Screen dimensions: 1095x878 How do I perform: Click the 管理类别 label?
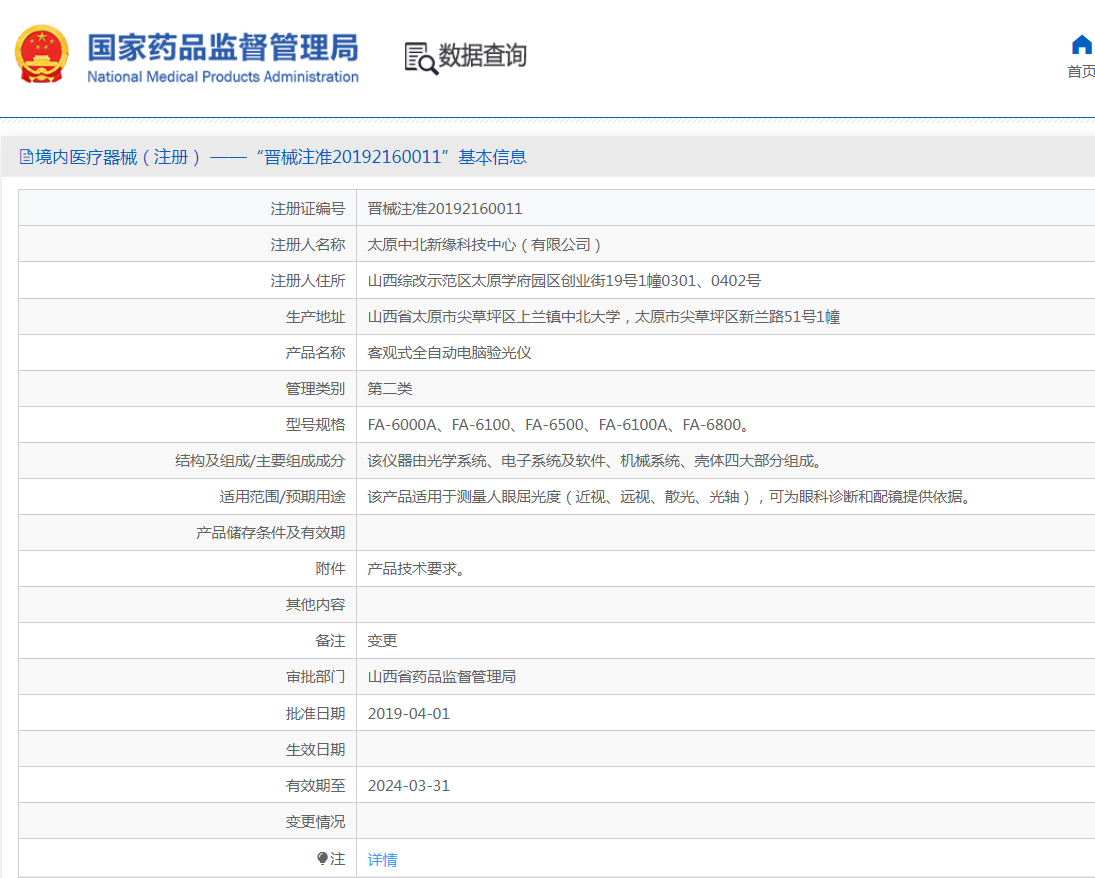point(315,389)
